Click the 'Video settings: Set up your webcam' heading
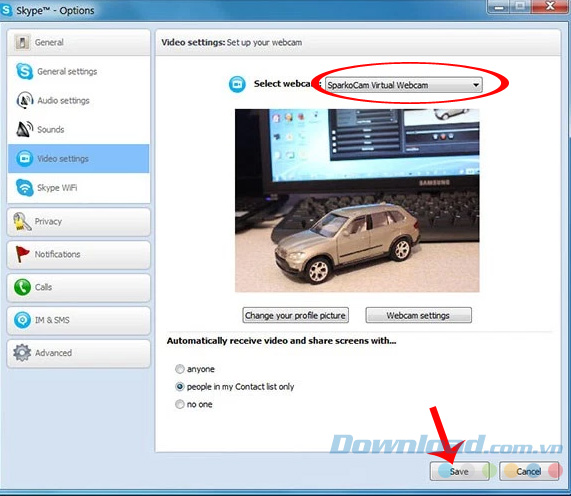 232,42
